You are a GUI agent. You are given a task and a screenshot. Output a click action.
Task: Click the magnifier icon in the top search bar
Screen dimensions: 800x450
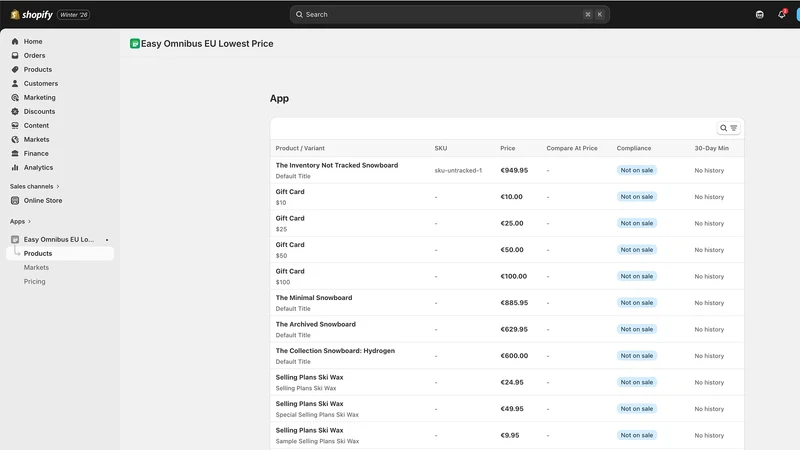coord(299,14)
